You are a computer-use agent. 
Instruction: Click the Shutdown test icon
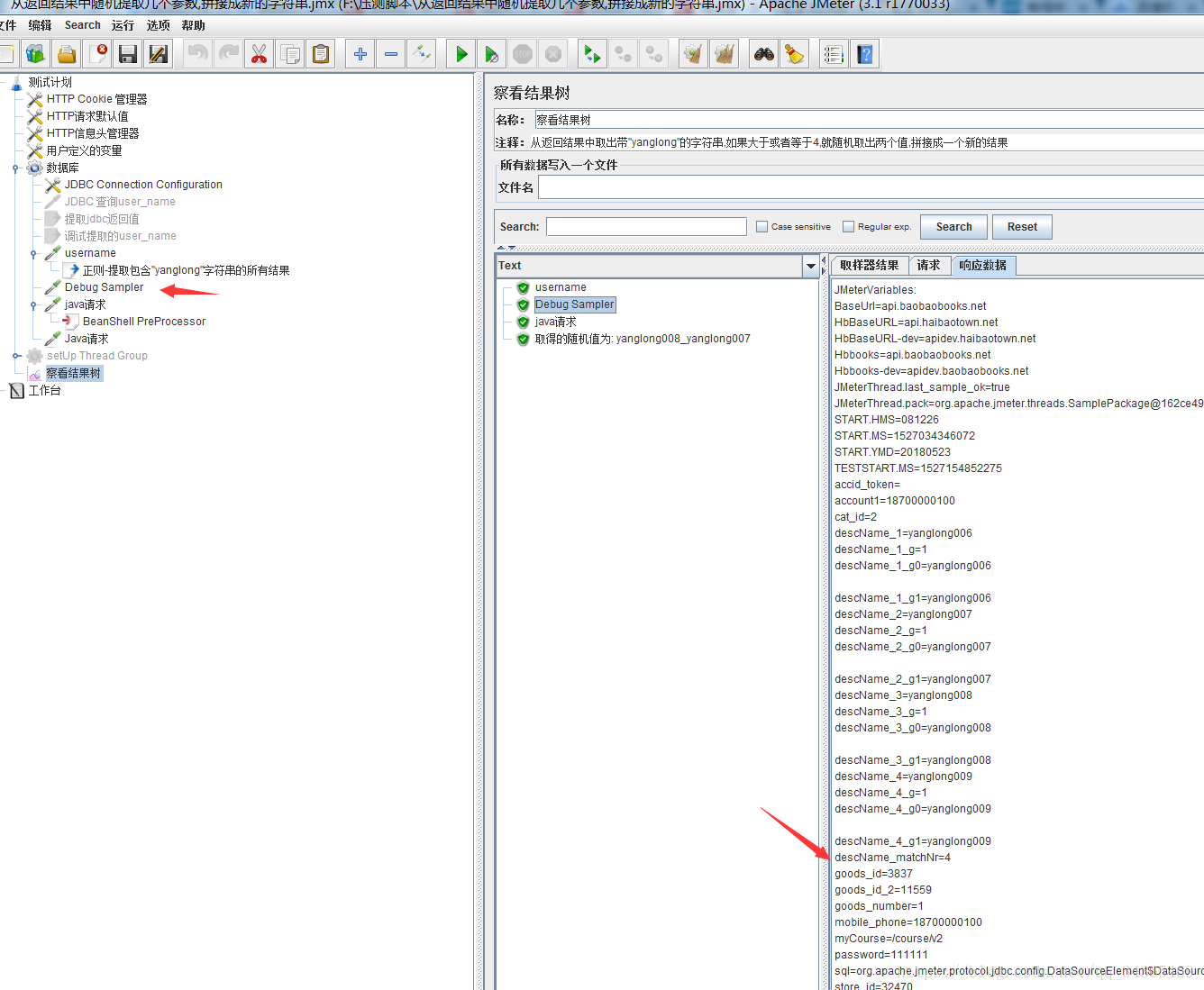tap(553, 54)
